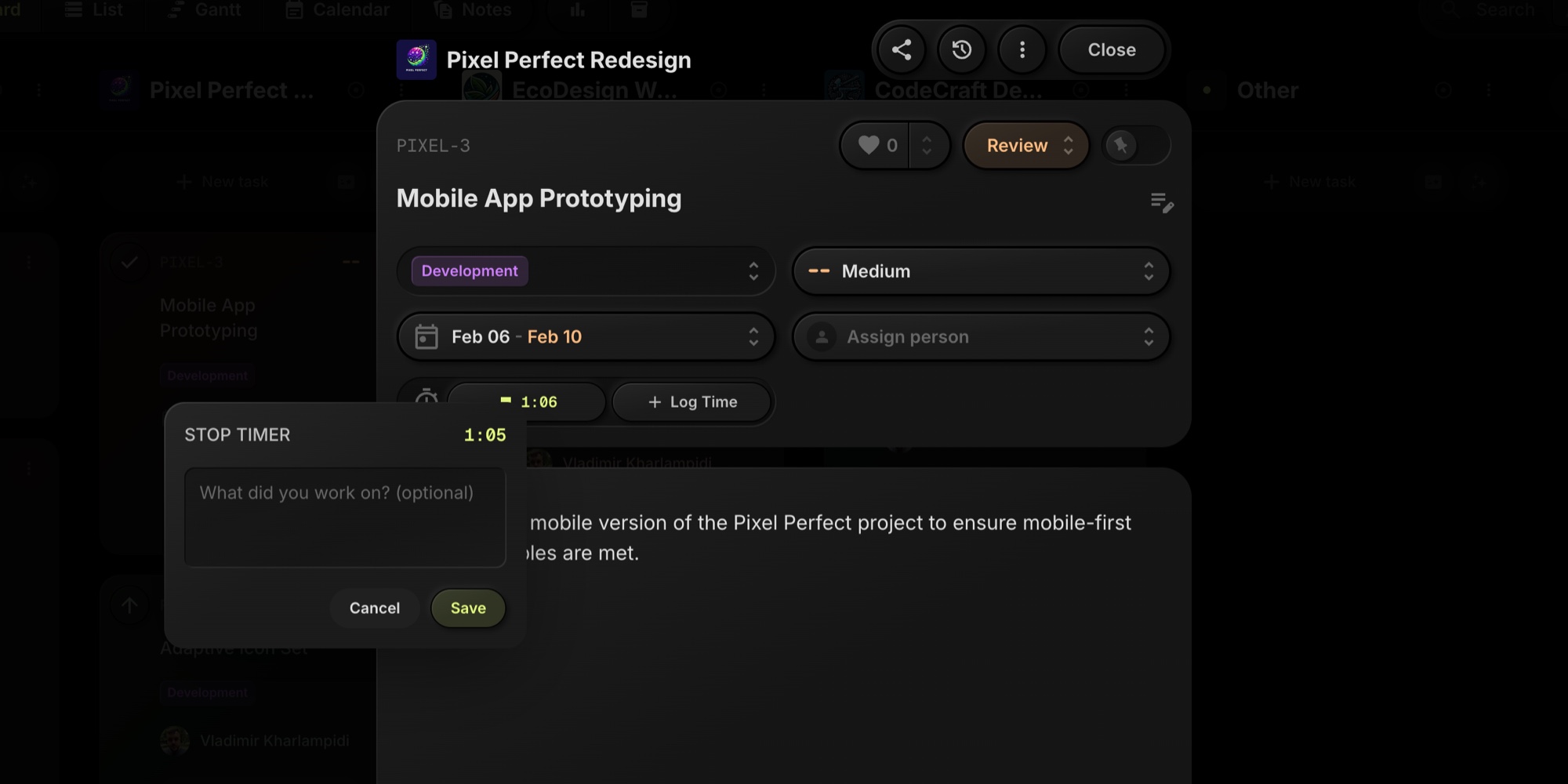
Task: Cancel the stop timer dialog
Action: 375,608
